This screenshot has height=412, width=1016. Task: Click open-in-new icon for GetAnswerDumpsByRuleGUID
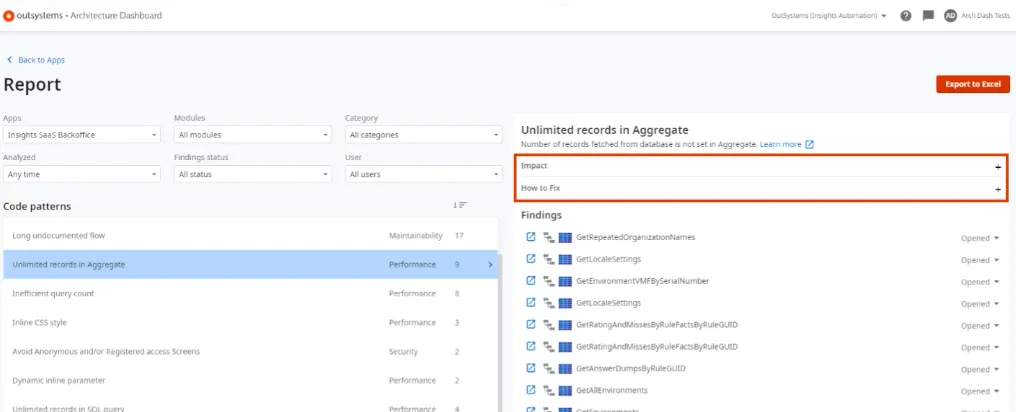tap(531, 368)
